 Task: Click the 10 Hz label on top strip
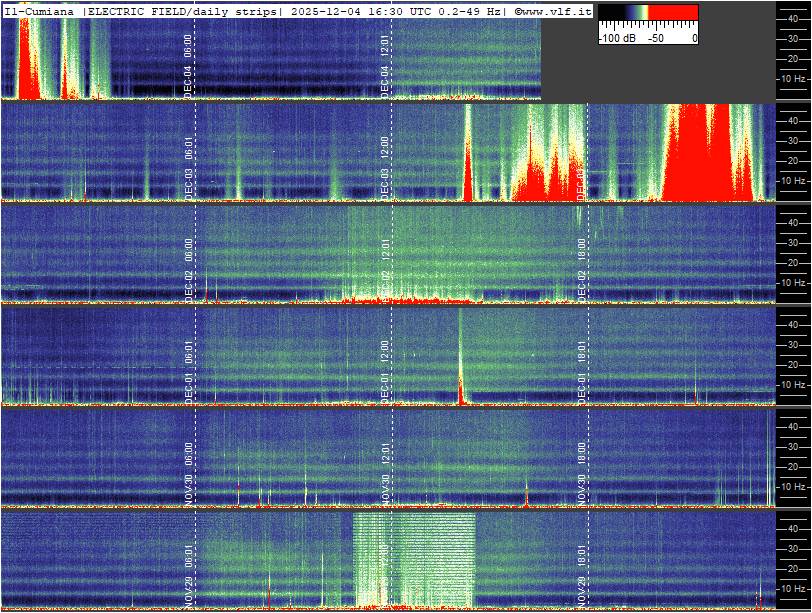tap(793, 78)
